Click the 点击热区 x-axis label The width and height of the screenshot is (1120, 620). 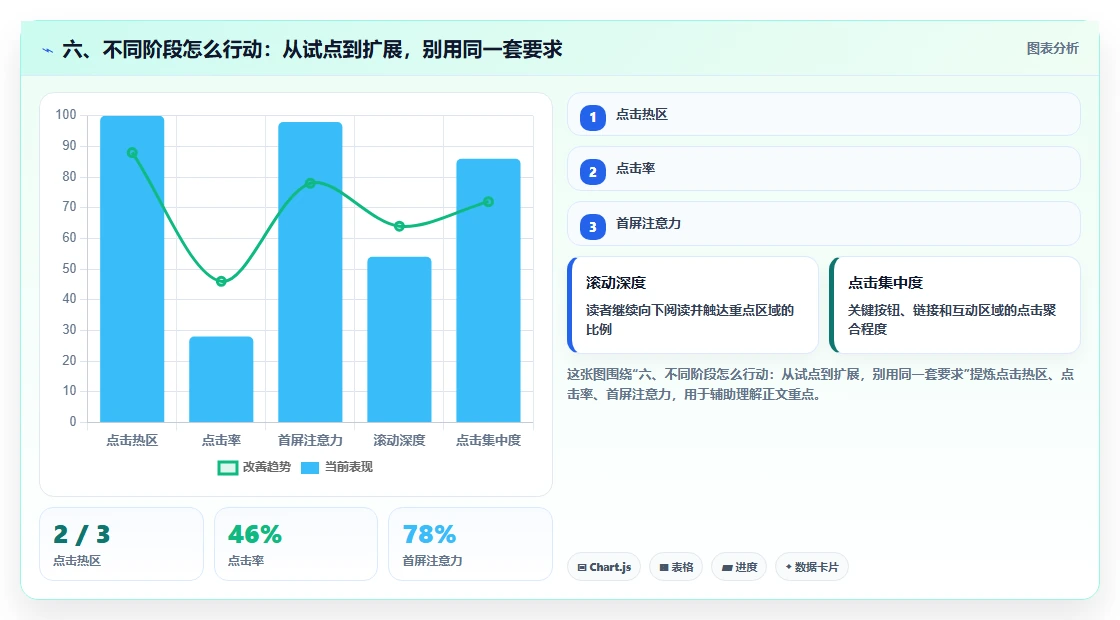132,441
